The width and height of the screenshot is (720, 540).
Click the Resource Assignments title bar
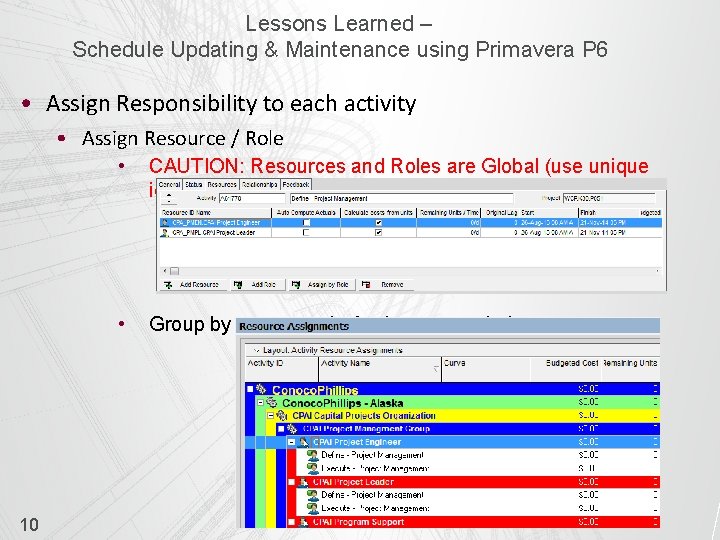448,326
